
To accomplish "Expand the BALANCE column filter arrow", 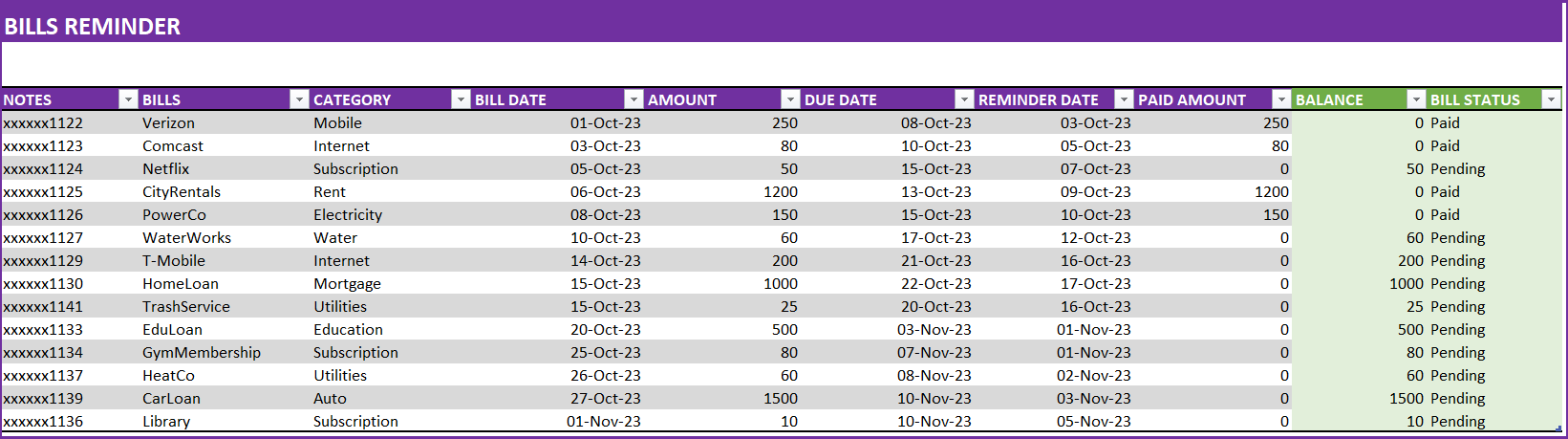I will point(1416,99).
